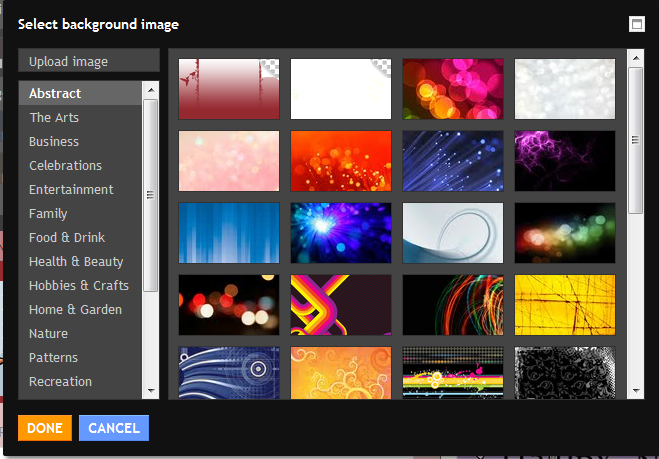Click the DONE button
Viewport: 659px width, 459px height.
pyautogui.click(x=45, y=428)
